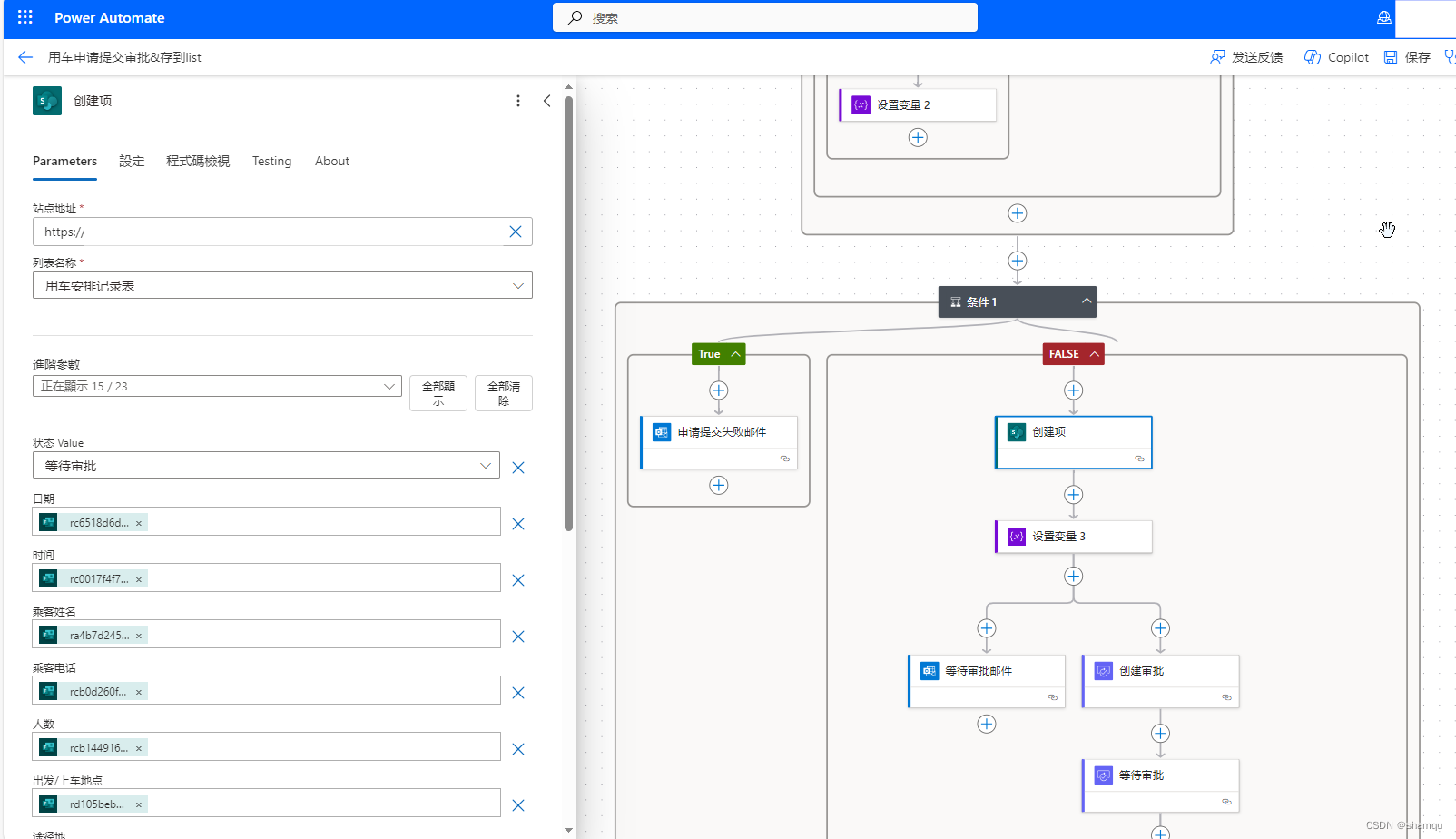The height and width of the screenshot is (839, 1456).
Task: Click the 全部顯示 button
Action: tap(438, 392)
